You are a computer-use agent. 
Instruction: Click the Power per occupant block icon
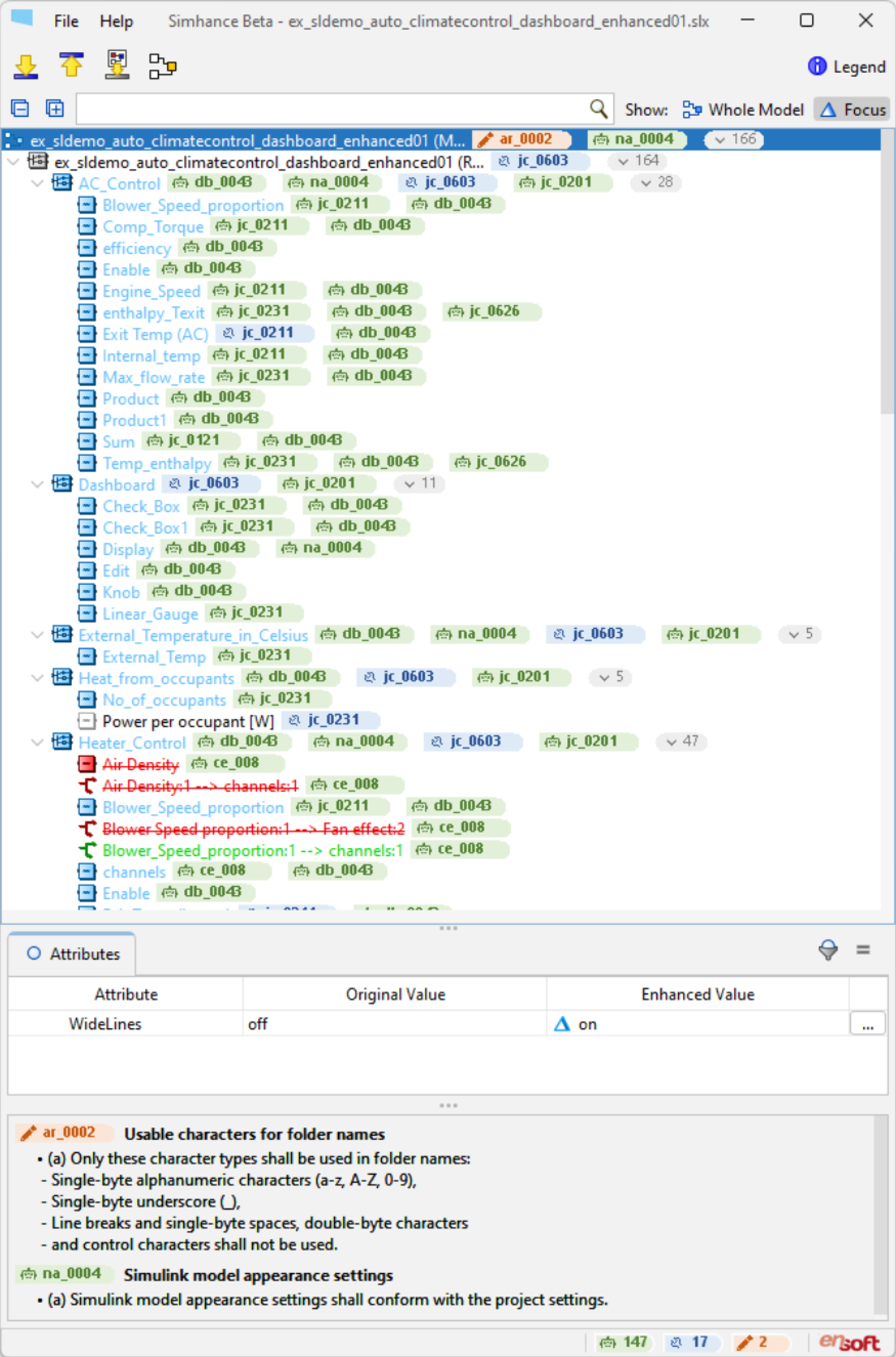point(87,720)
